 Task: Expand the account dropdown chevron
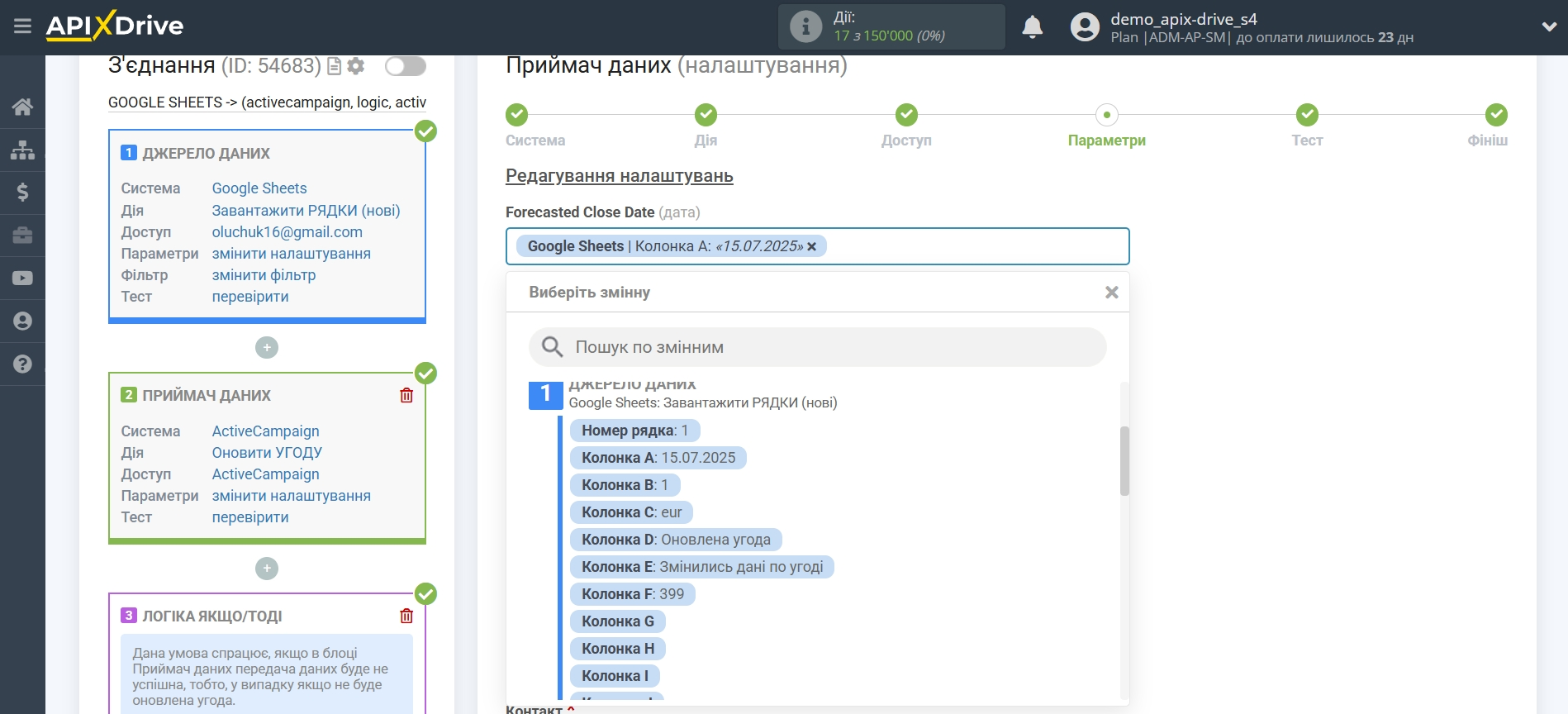(x=1549, y=26)
